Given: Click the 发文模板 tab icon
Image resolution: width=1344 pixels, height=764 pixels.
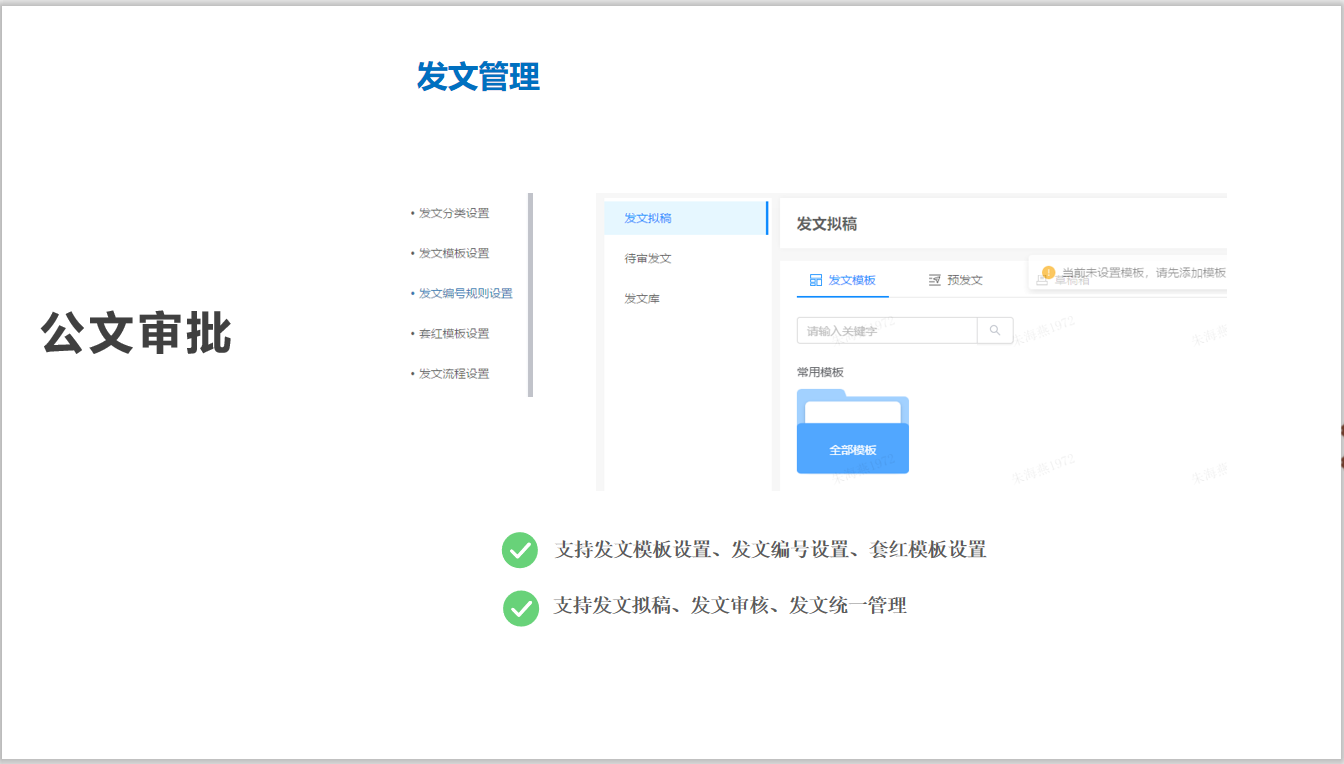Looking at the screenshot, I should [x=816, y=280].
